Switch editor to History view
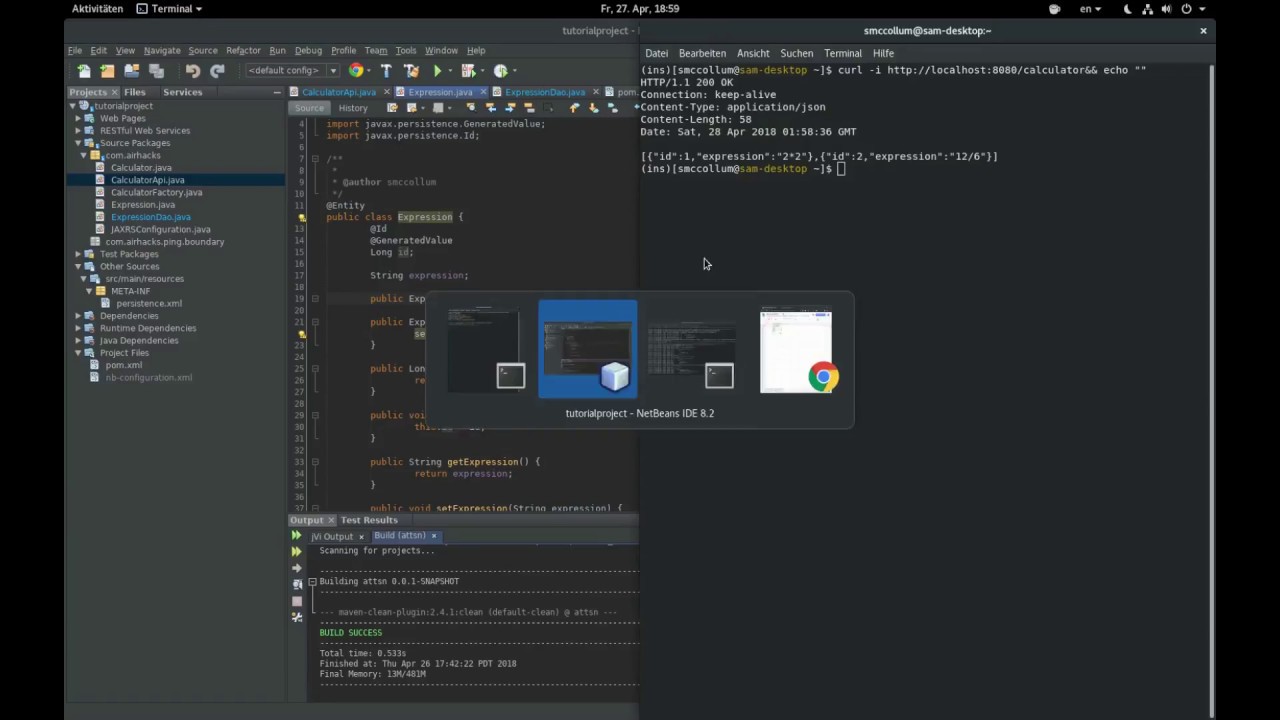The image size is (1280, 720). 353,108
